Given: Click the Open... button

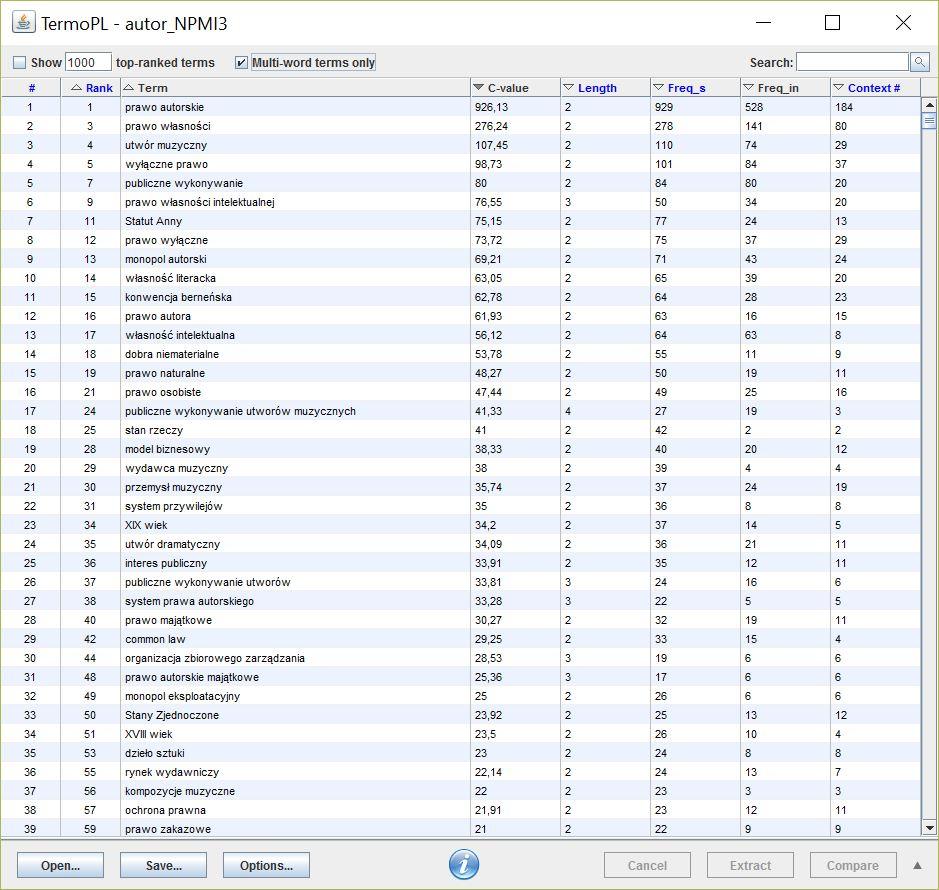Looking at the screenshot, I should pyautogui.click(x=60, y=865).
